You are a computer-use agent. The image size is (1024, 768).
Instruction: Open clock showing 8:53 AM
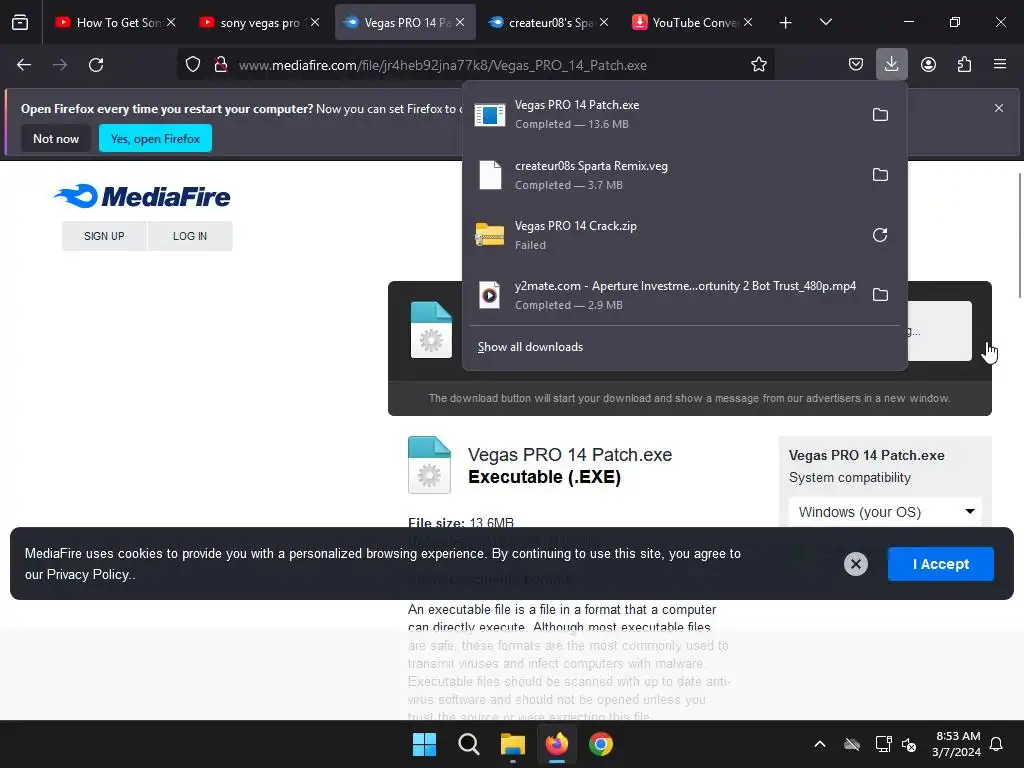(x=957, y=744)
